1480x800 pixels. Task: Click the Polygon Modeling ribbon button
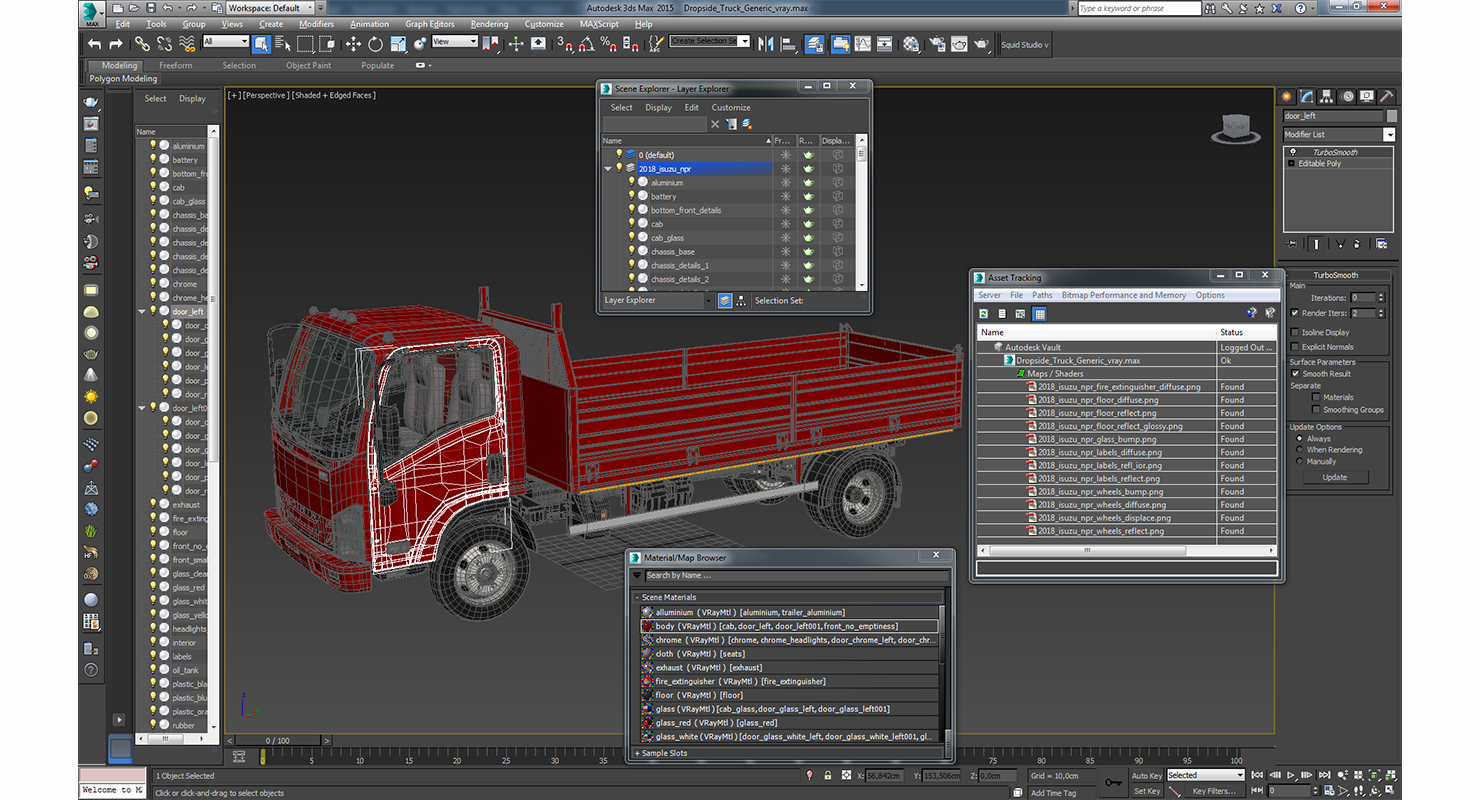pyautogui.click(x=123, y=78)
